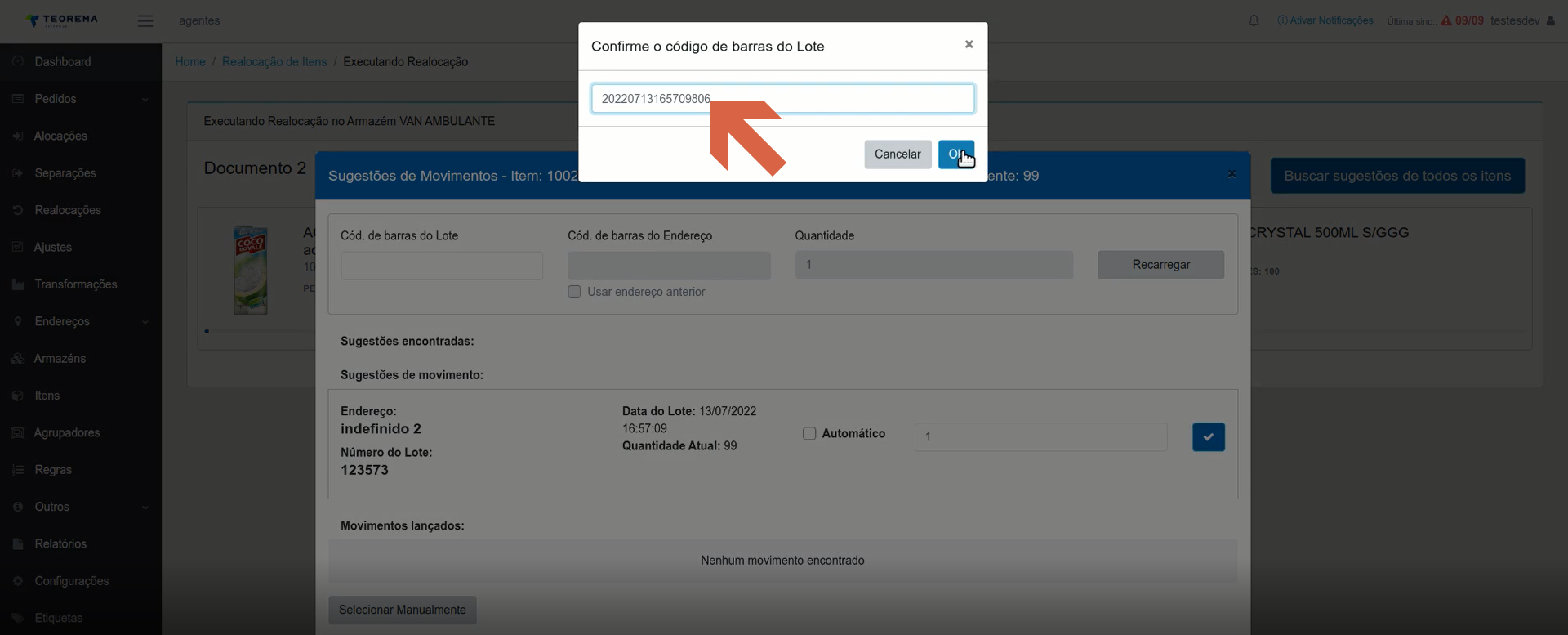Expand the Pedidos submenu chevron

145,100
